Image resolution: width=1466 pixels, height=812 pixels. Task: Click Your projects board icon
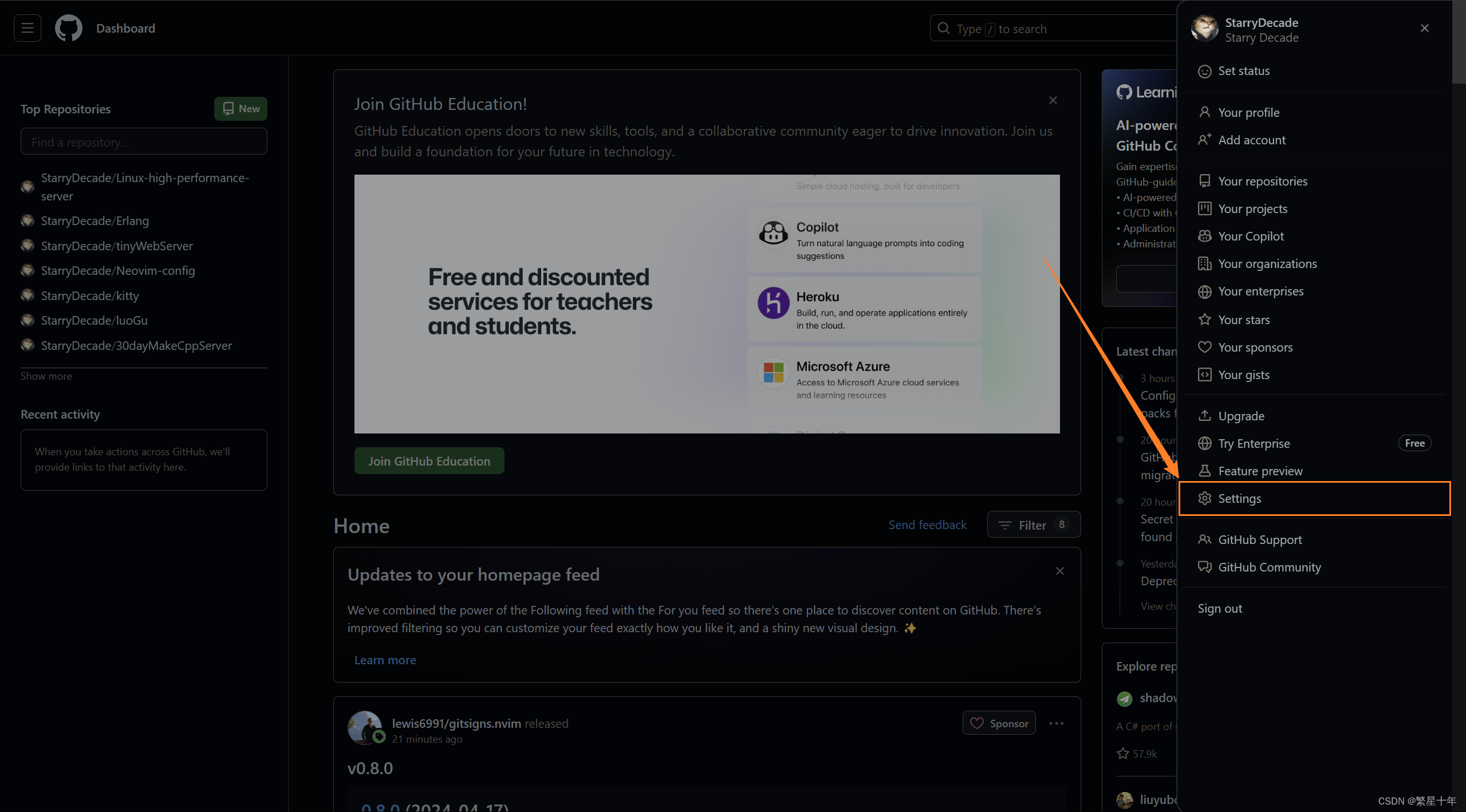tap(1205, 208)
